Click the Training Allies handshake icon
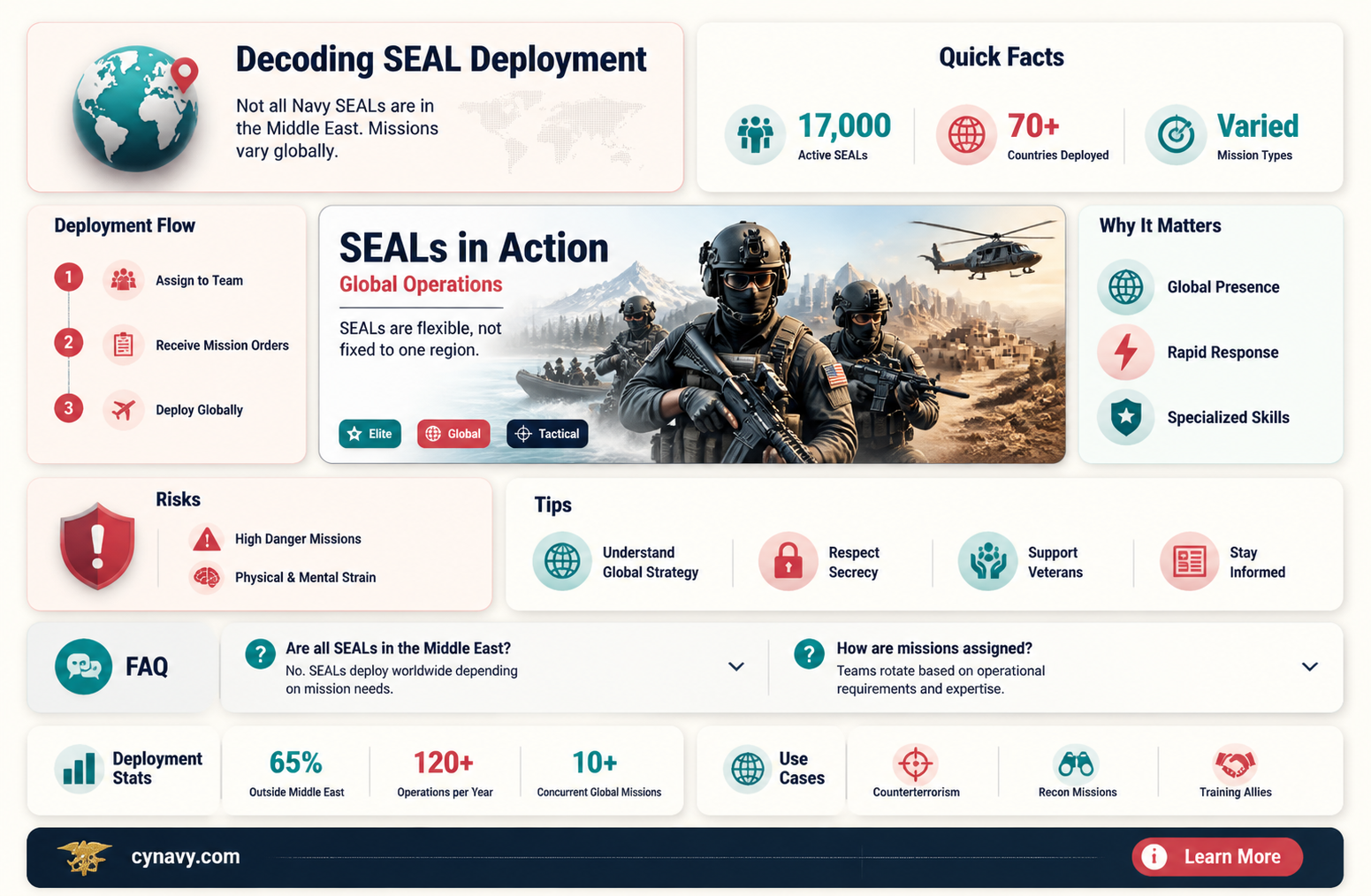The height and width of the screenshot is (896, 1371). [x=1235, y=763]
